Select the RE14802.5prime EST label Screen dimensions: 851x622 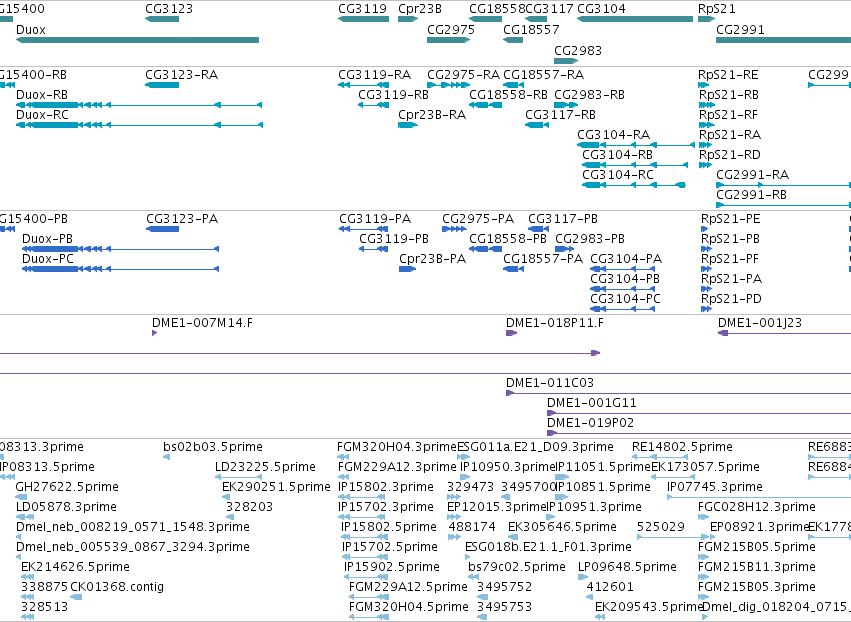682,447
